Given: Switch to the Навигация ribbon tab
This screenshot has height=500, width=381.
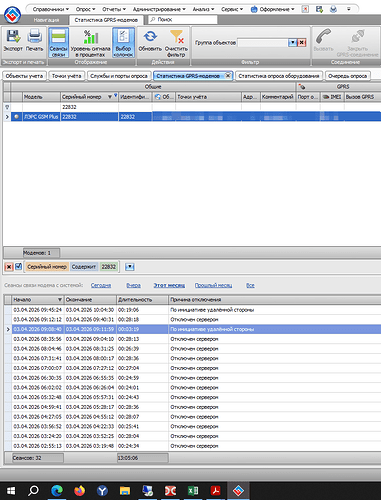Looking at the screenshot, I should tap(46, 20).
